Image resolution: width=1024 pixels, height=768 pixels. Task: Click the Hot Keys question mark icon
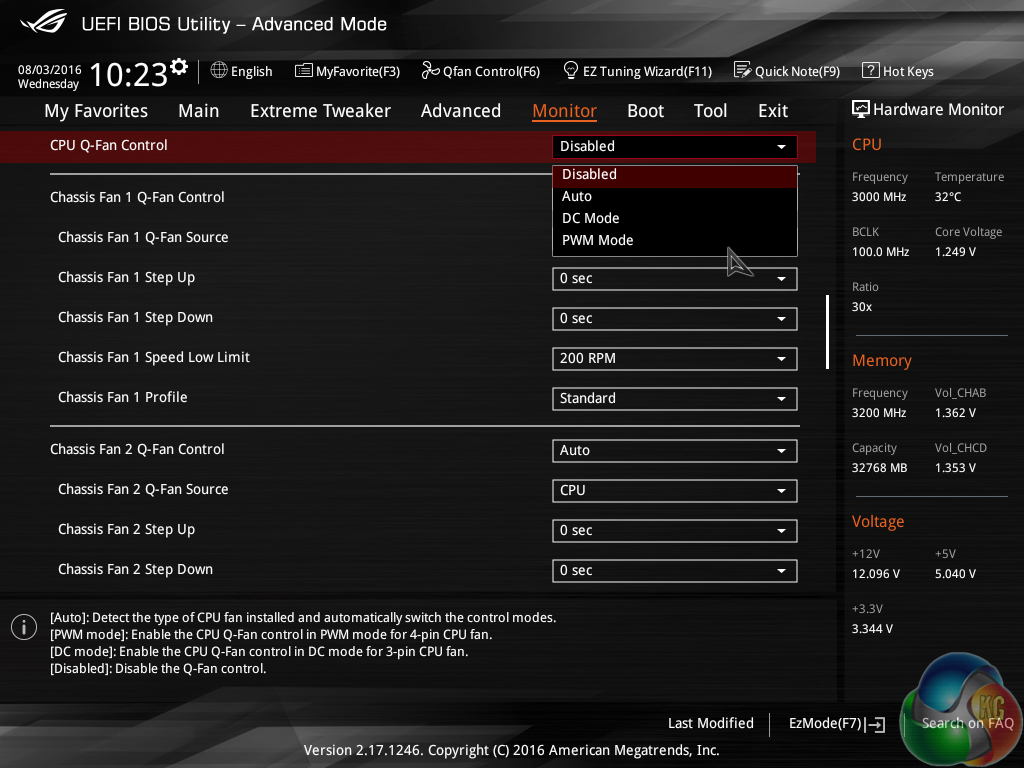(x=871, y=70)
